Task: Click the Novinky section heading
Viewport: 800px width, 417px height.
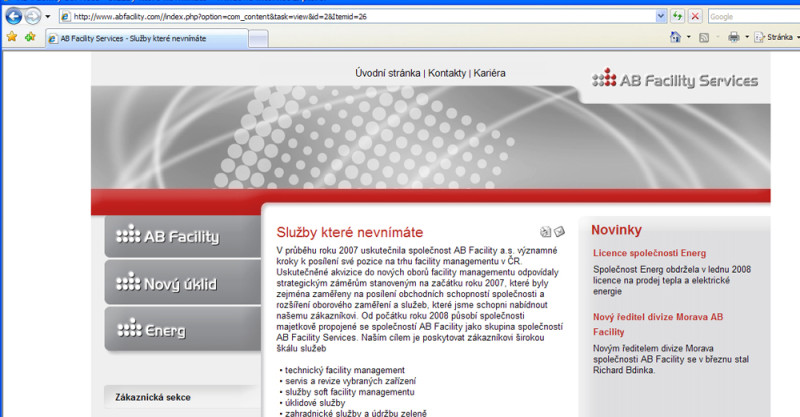Action: click(x=616, y=230)
